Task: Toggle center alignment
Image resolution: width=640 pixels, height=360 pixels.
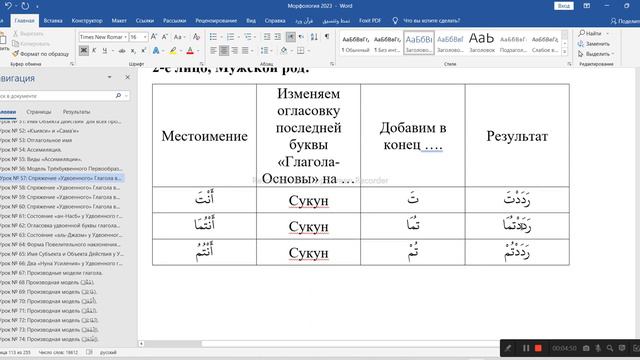Action: point(224,51)
